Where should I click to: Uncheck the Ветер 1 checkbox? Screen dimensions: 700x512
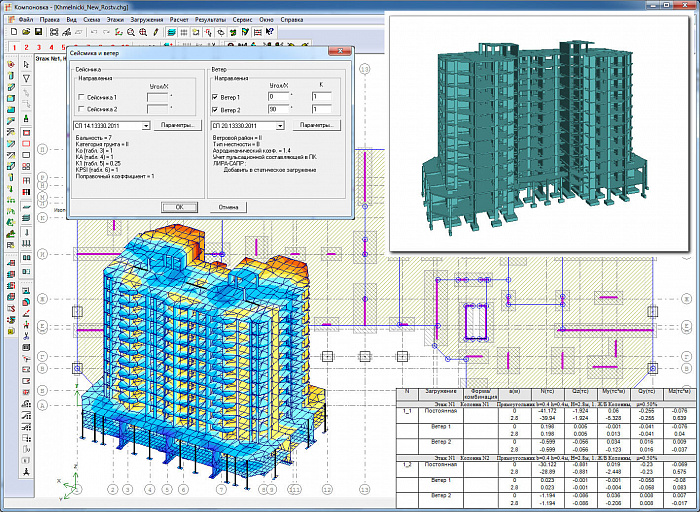click(215, 97)
